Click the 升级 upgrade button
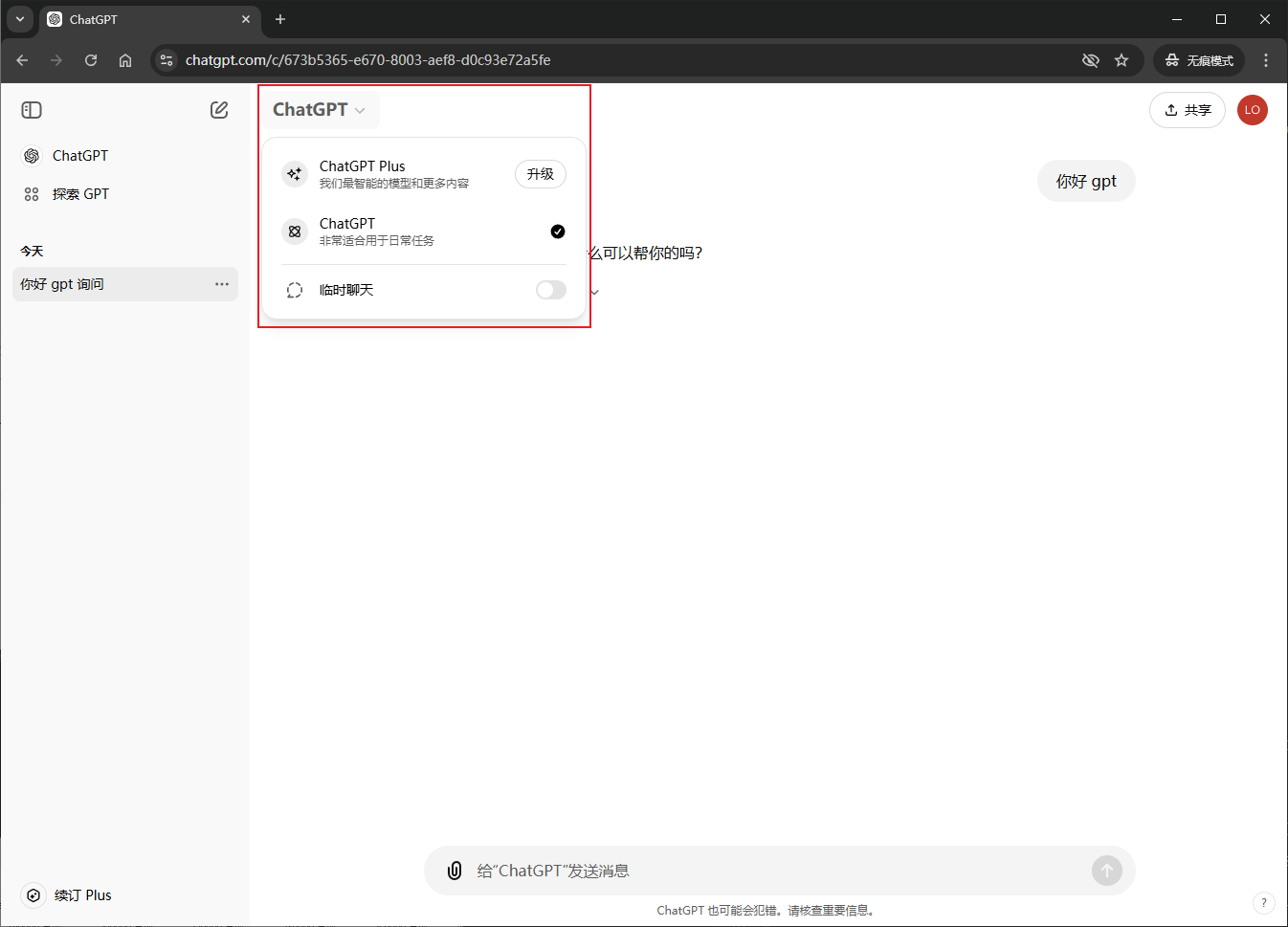 click(541, 174)
